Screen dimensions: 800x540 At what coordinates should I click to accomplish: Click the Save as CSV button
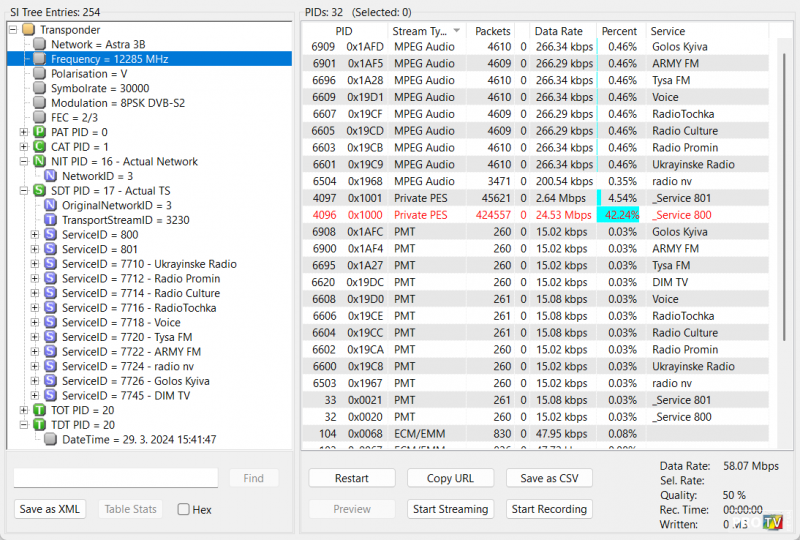point(549,478)
